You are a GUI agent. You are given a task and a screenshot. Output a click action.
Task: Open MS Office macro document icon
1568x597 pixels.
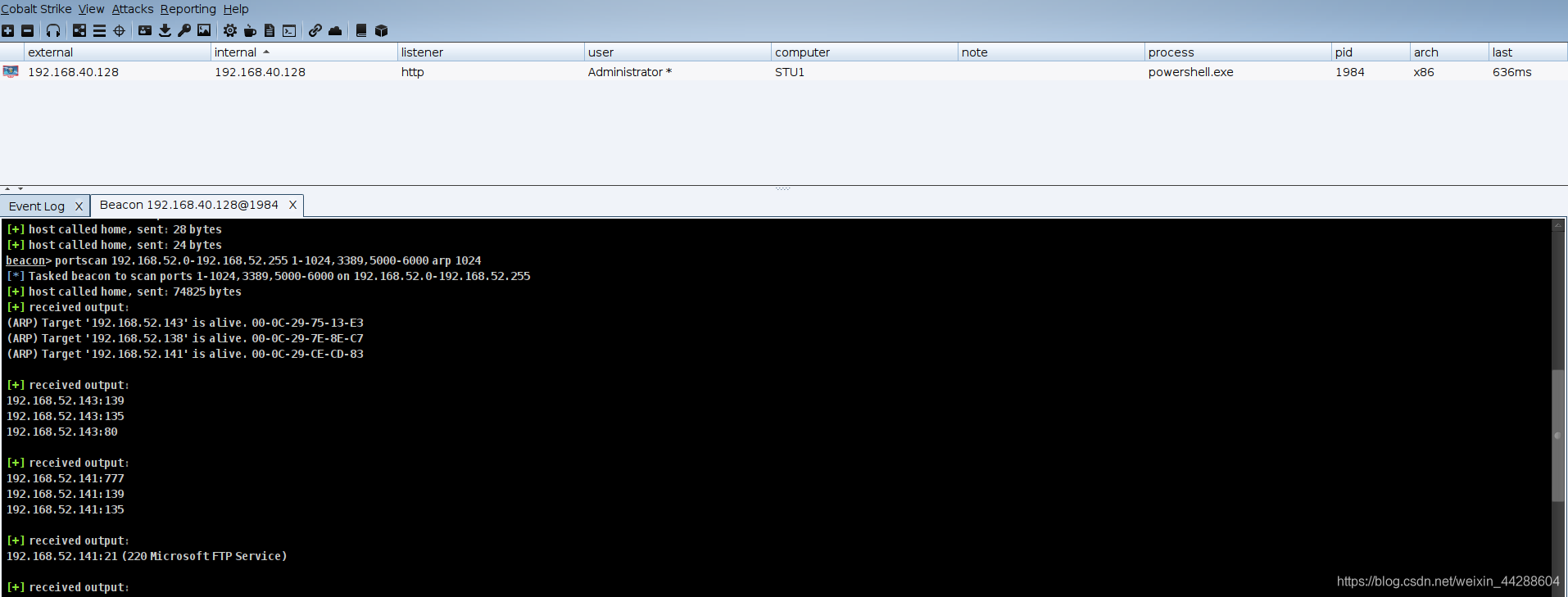(x=270, y=30)
